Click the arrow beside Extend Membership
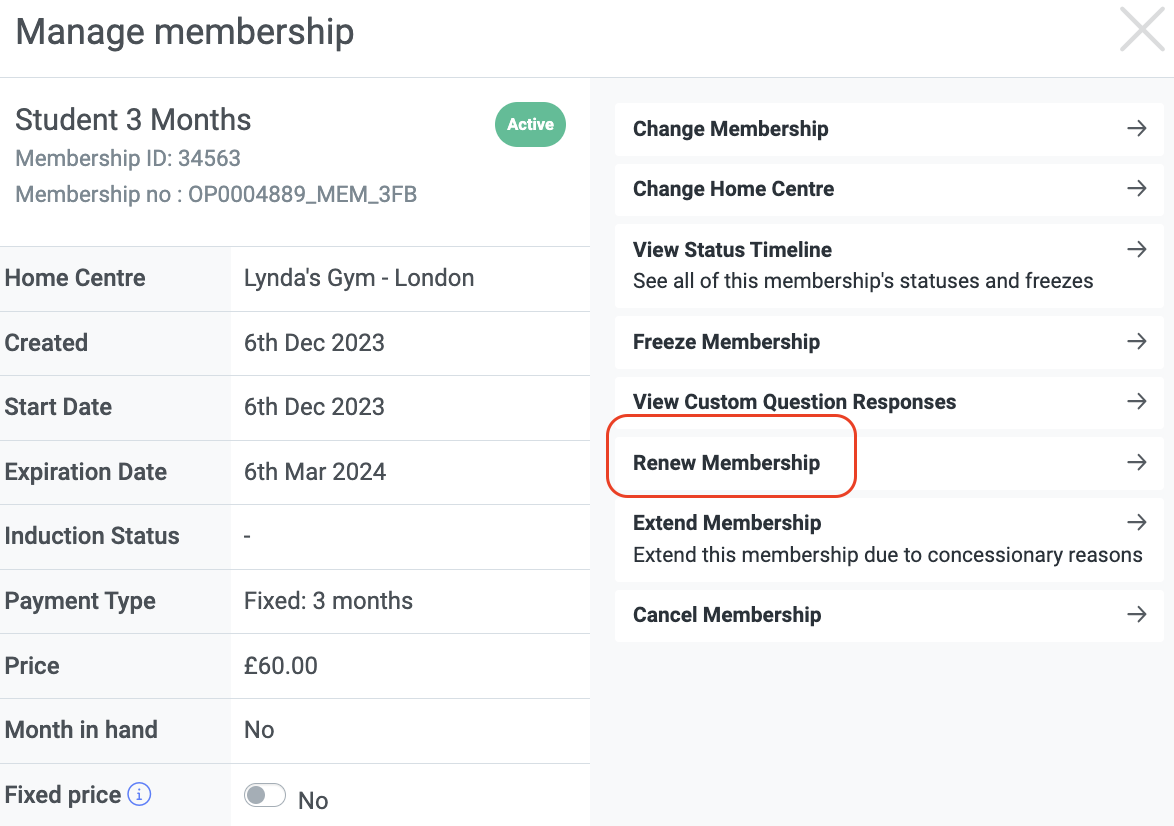The height and width of the screenshot is (826, 1174). (1137, 522)
